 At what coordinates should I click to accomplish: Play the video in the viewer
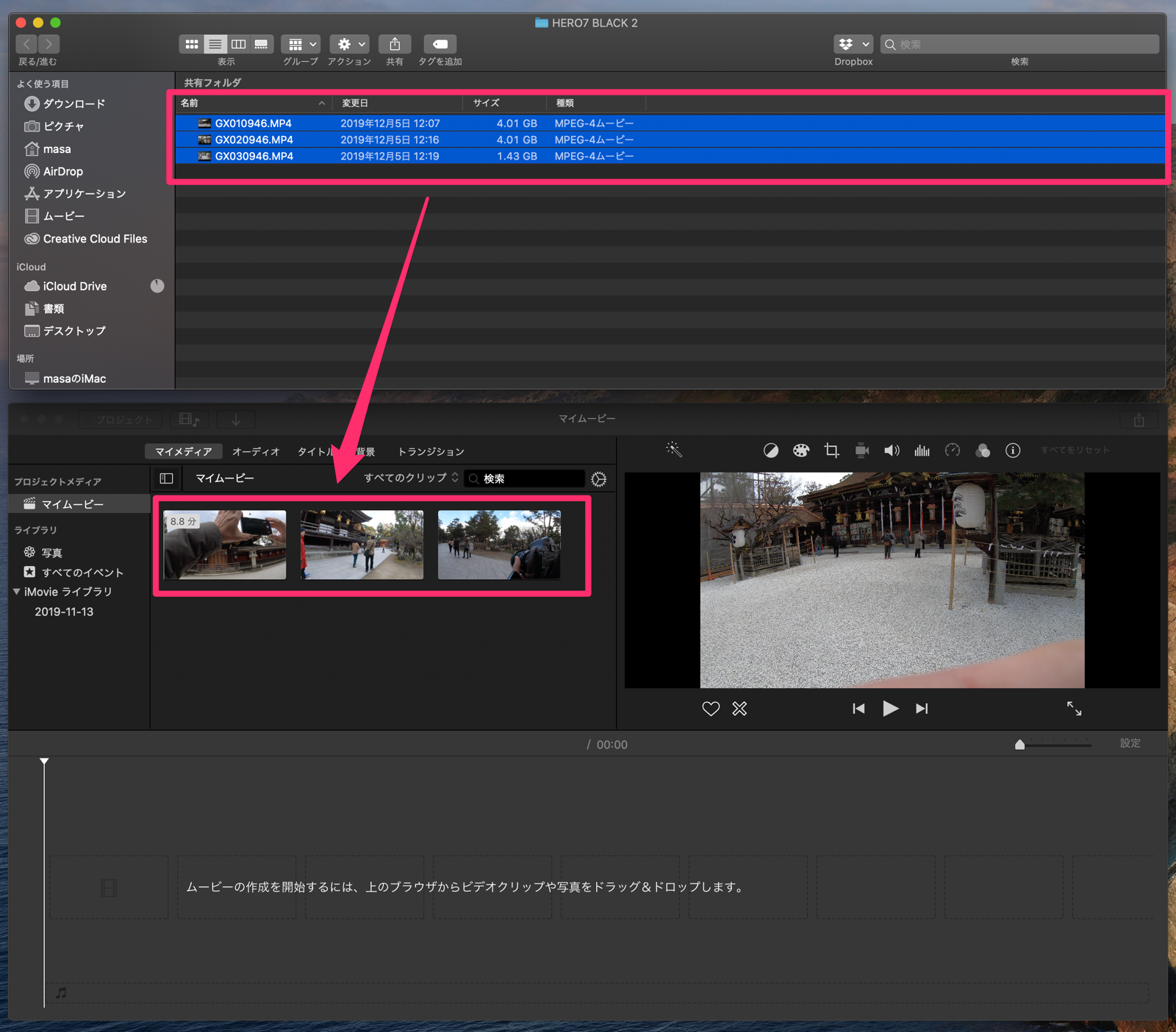[x=890, y=709]
